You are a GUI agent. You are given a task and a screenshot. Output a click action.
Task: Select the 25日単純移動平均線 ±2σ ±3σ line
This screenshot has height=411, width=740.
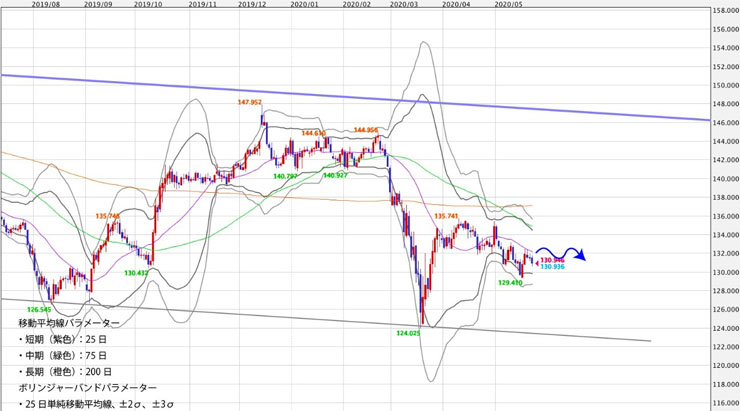click(x=97, y=404)
